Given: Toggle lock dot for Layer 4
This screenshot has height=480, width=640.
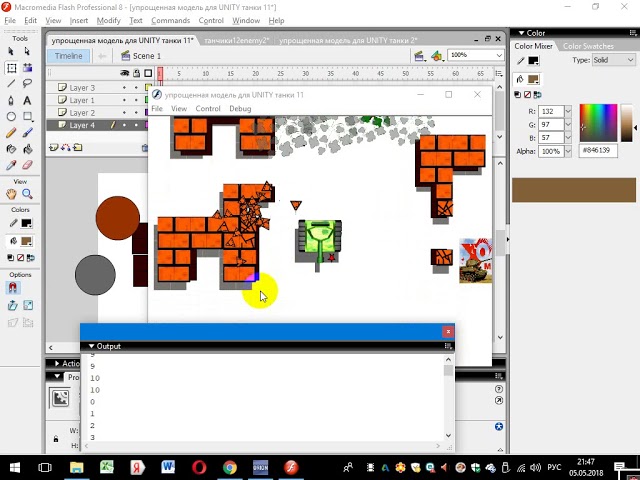Looking at the screenshot, I should pos(136,125).
